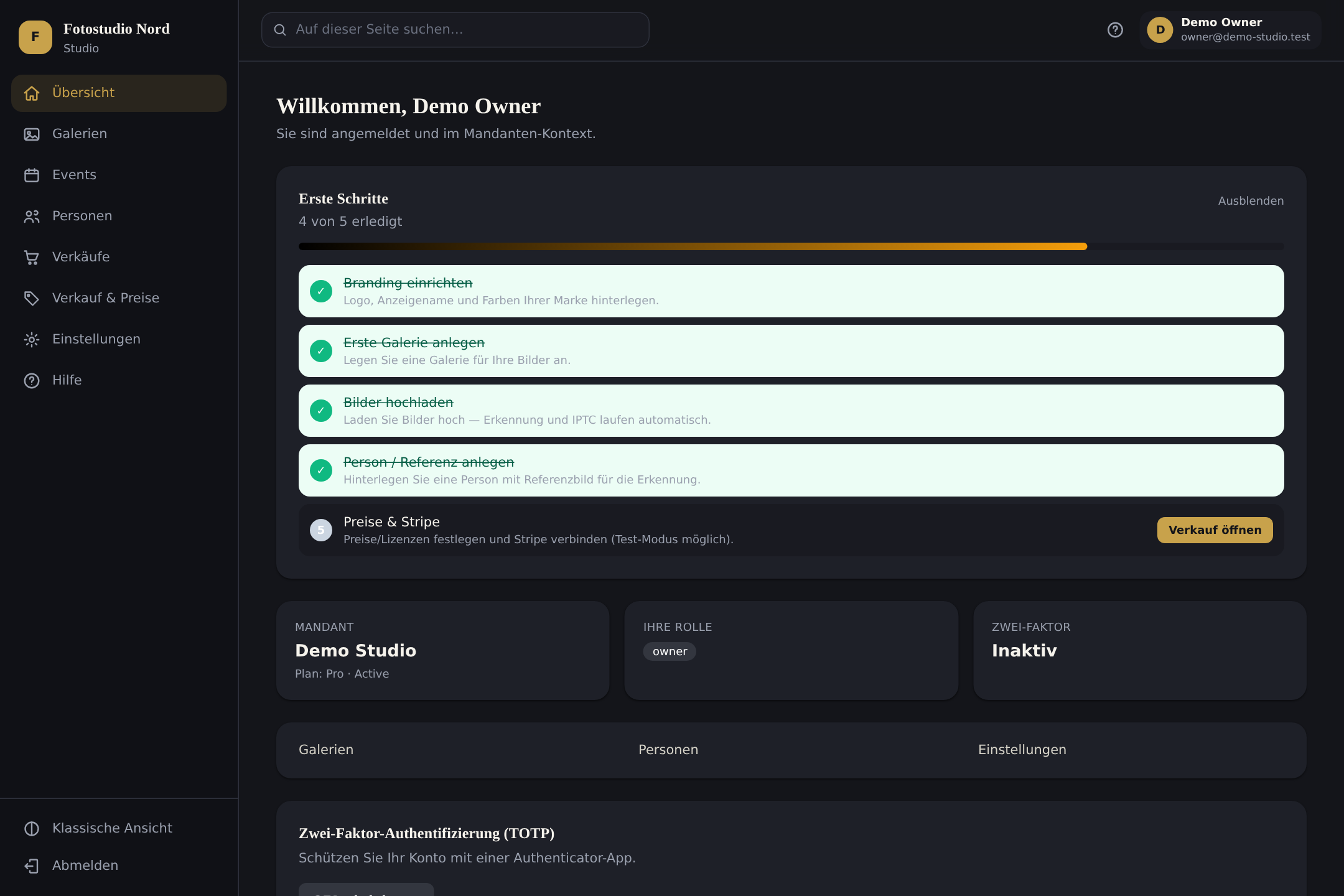Open the Einstellungen sidebar entry
Screen dimensions: 1344x896
(119, 340)
